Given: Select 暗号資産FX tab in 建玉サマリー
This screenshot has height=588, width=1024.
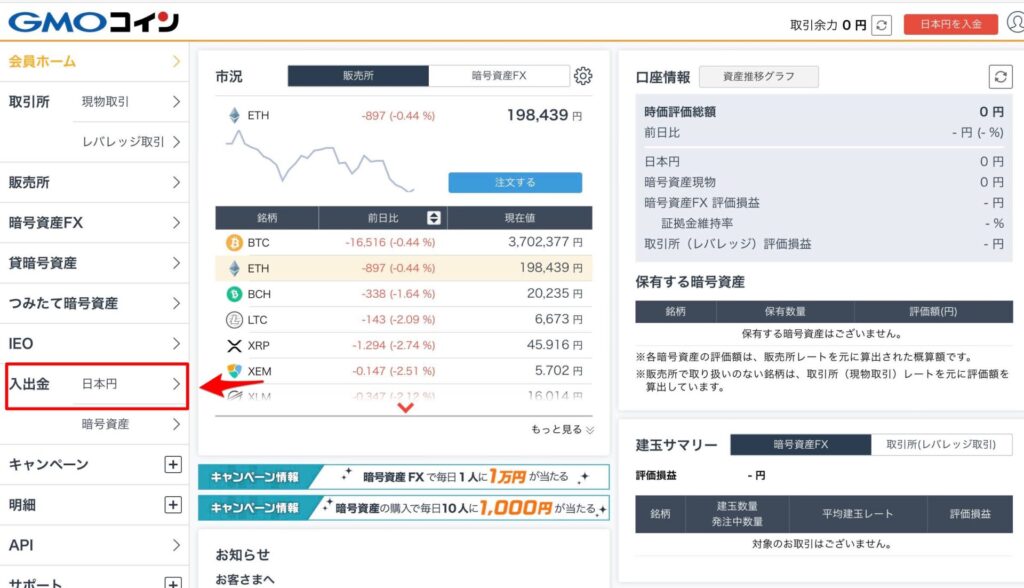Looking at the screenshot, I should (x=801, y=444).
